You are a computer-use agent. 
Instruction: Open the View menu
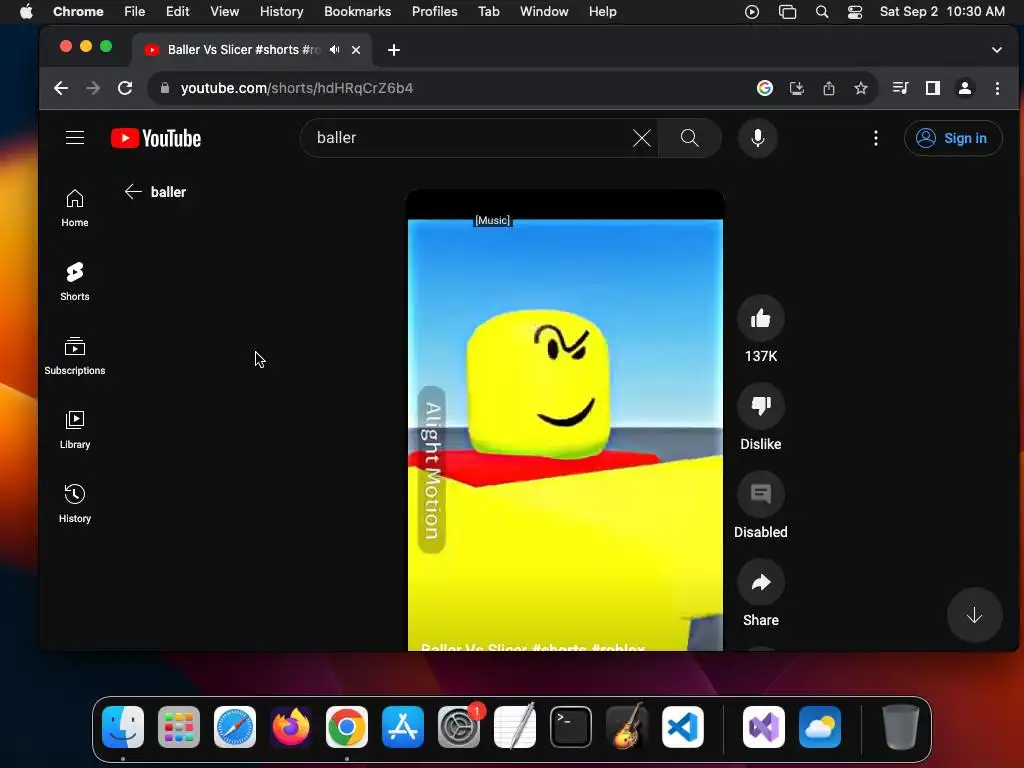click(225, 12)
